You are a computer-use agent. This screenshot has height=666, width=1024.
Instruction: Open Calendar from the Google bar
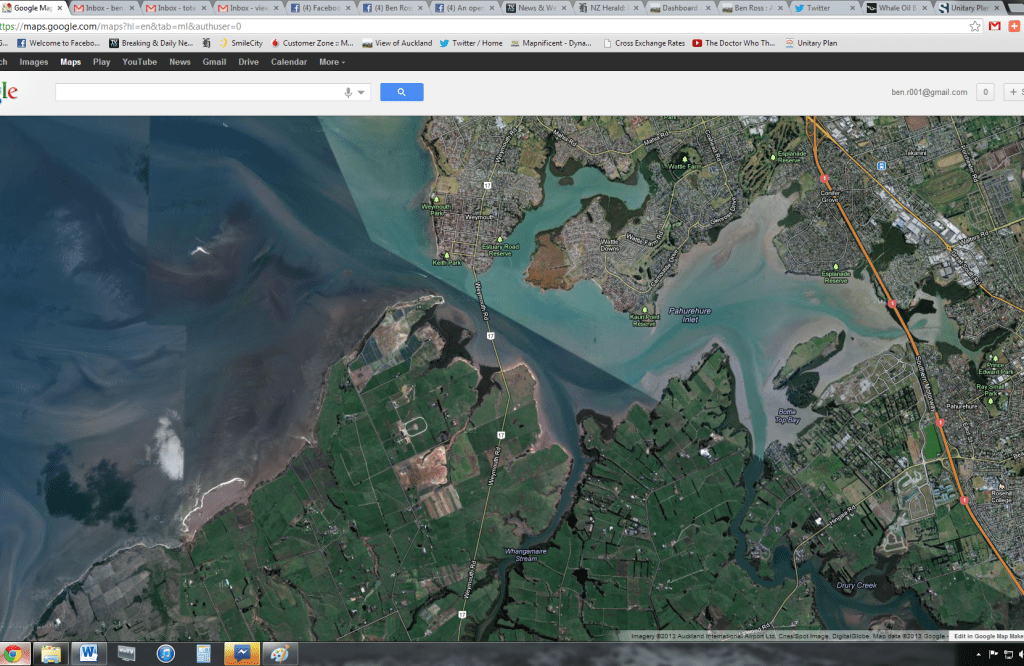pos(289,62)
